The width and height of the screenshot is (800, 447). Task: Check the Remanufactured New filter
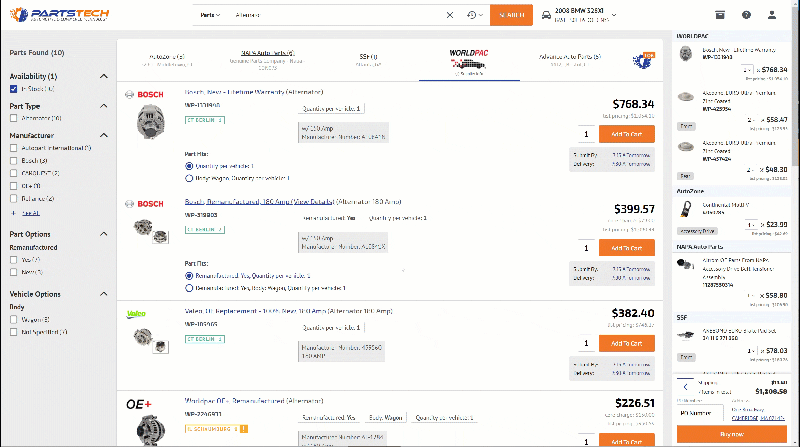click(x=14, y=272)
